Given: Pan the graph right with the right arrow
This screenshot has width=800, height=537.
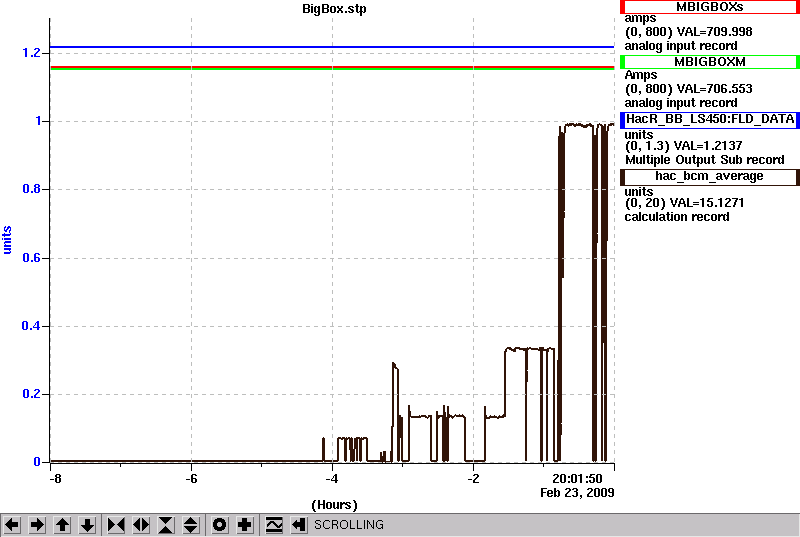Looking at the screenshot, I should (x=37, y=525).
